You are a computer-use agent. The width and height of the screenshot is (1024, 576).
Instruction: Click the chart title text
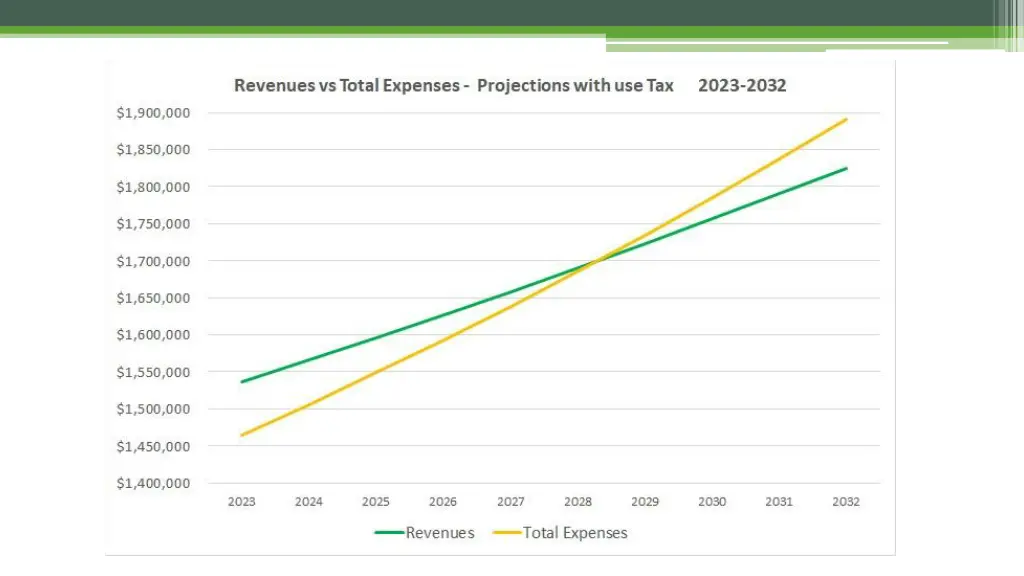(x=510, y=85)
